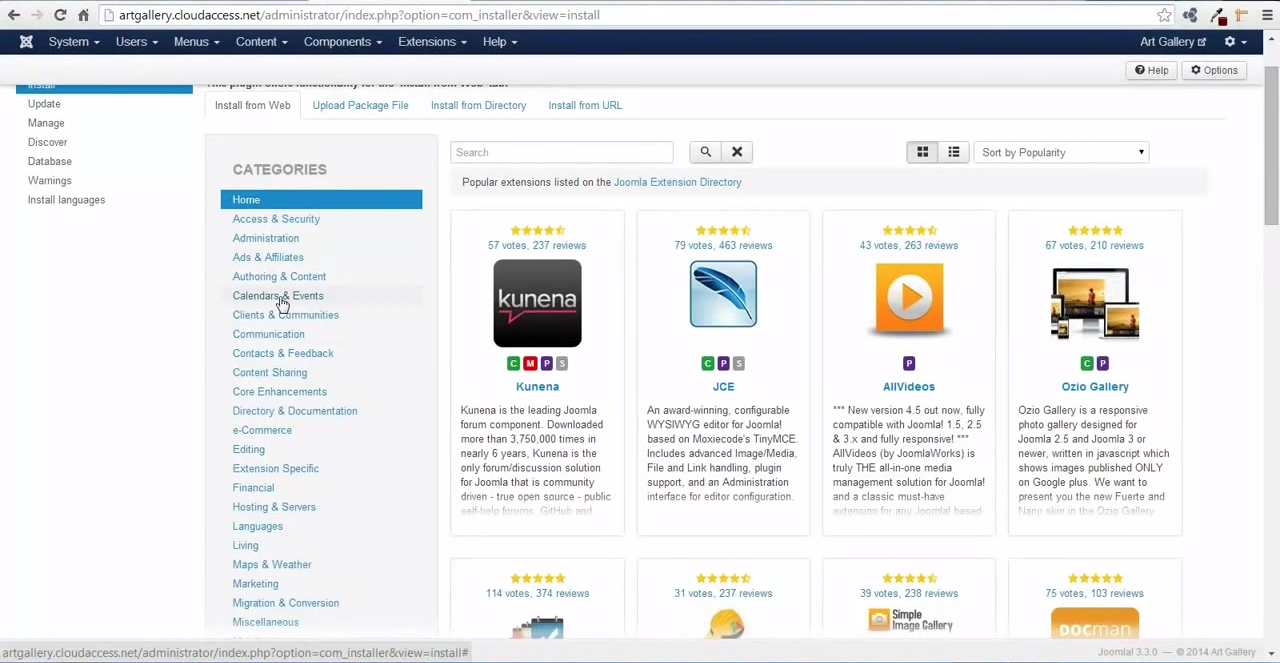Open the Joomla Extension Directory link

point(677,182)
